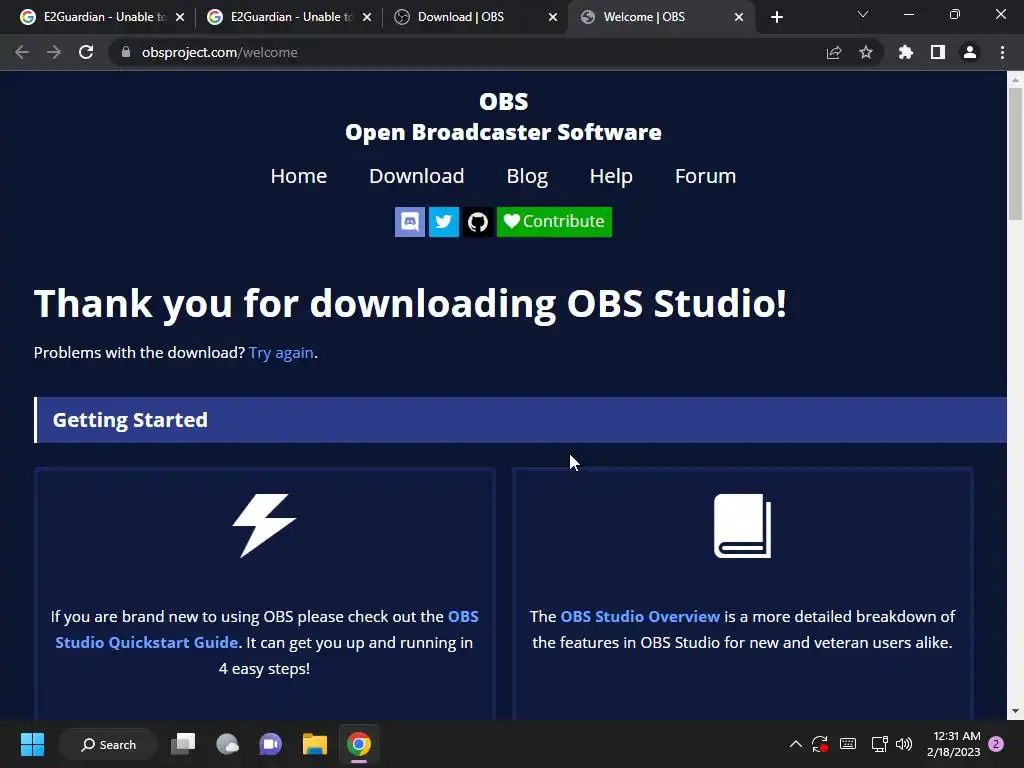Image resolution: width=1024 pixels, height=768 pixels.
Task: Go forward to the next page
Action: [54, 52]
